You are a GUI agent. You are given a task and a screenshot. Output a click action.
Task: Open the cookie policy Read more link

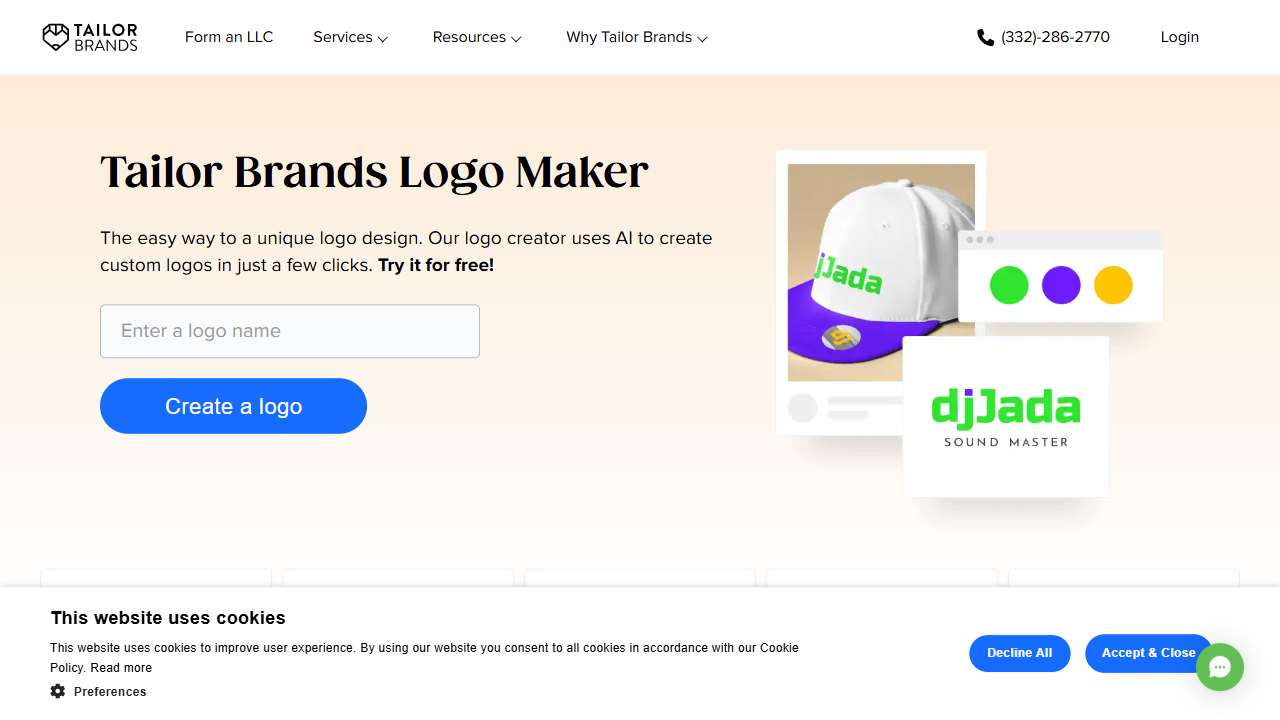[121, 668]
